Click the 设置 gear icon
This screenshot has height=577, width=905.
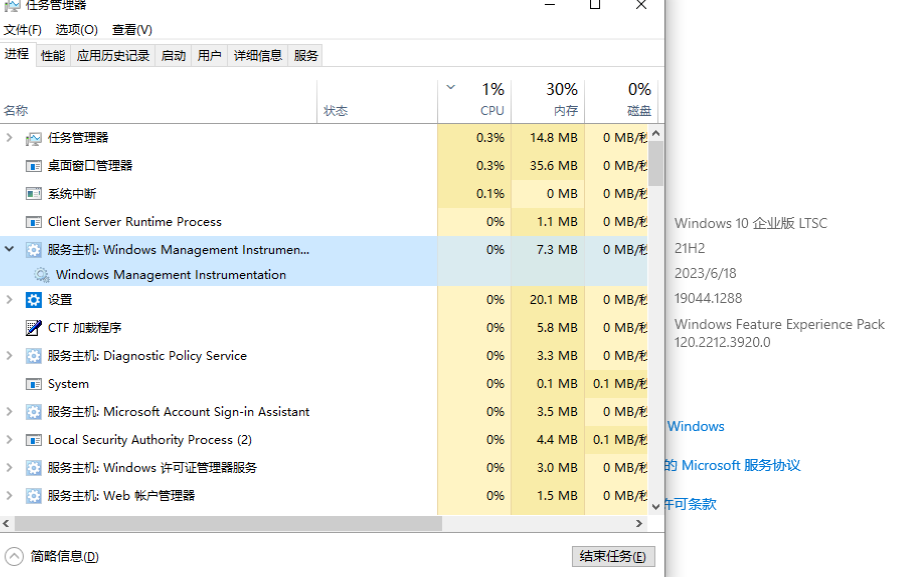[34, 300]
